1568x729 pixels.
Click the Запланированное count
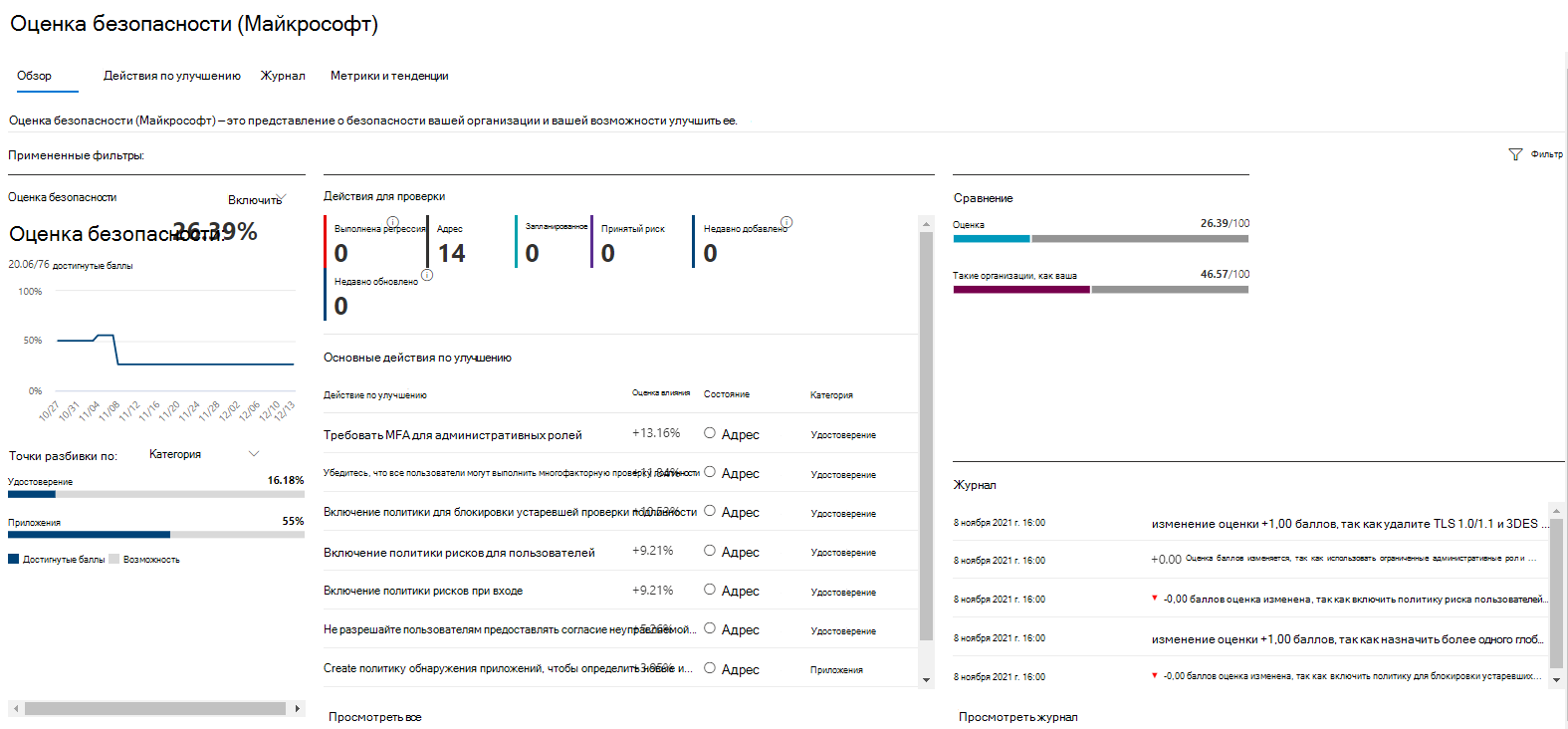(533, 253)
